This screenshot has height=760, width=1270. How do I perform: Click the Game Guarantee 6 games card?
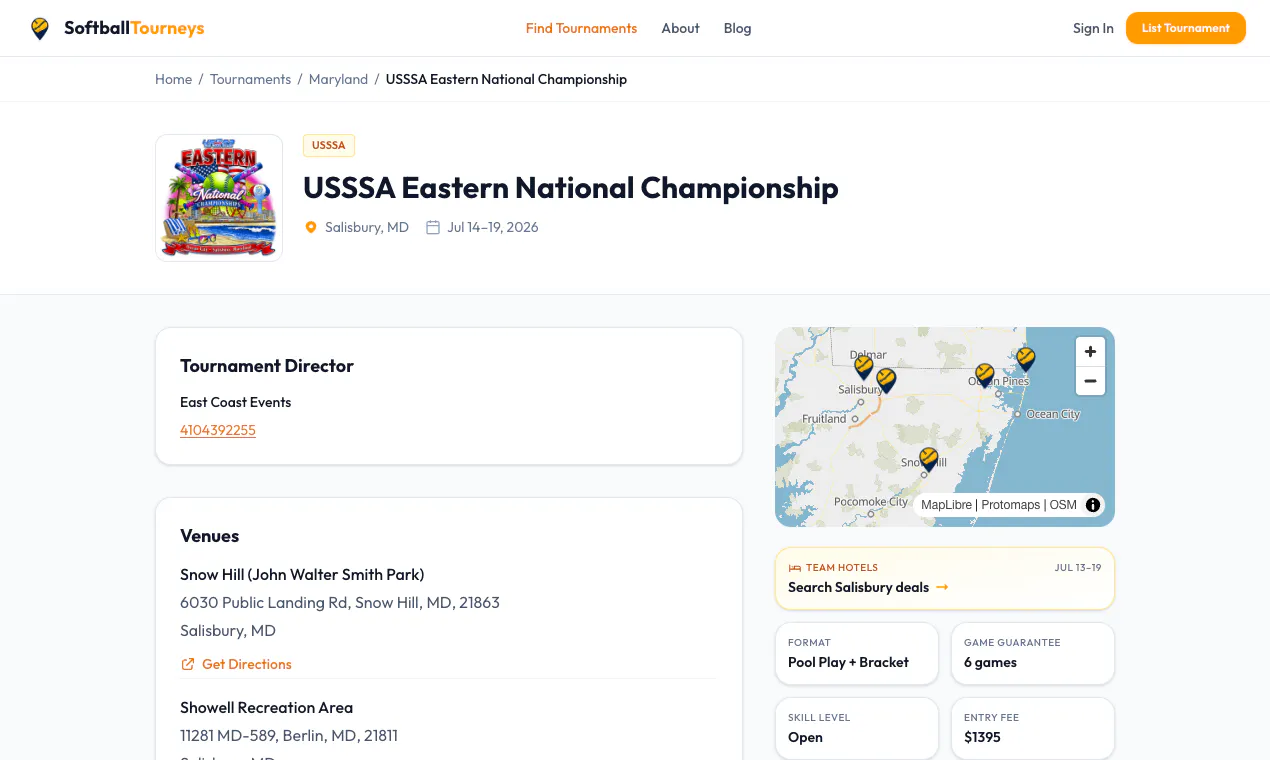coord(1033,654)
